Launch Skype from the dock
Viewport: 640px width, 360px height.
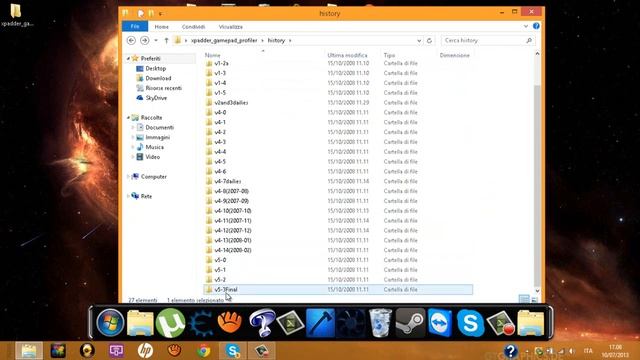coord(470,323)
